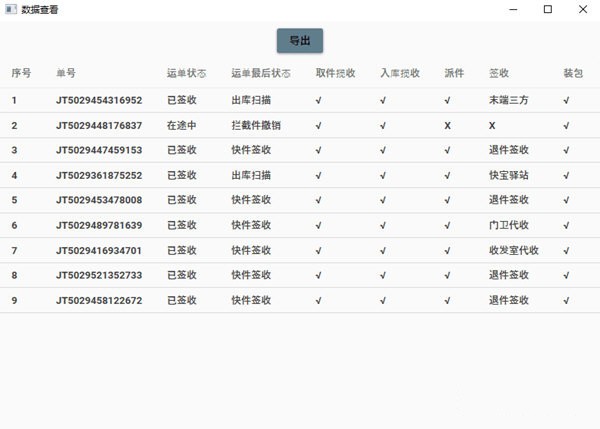Click sequence number 9 cell
600x429 pixels.
(14, 300)
